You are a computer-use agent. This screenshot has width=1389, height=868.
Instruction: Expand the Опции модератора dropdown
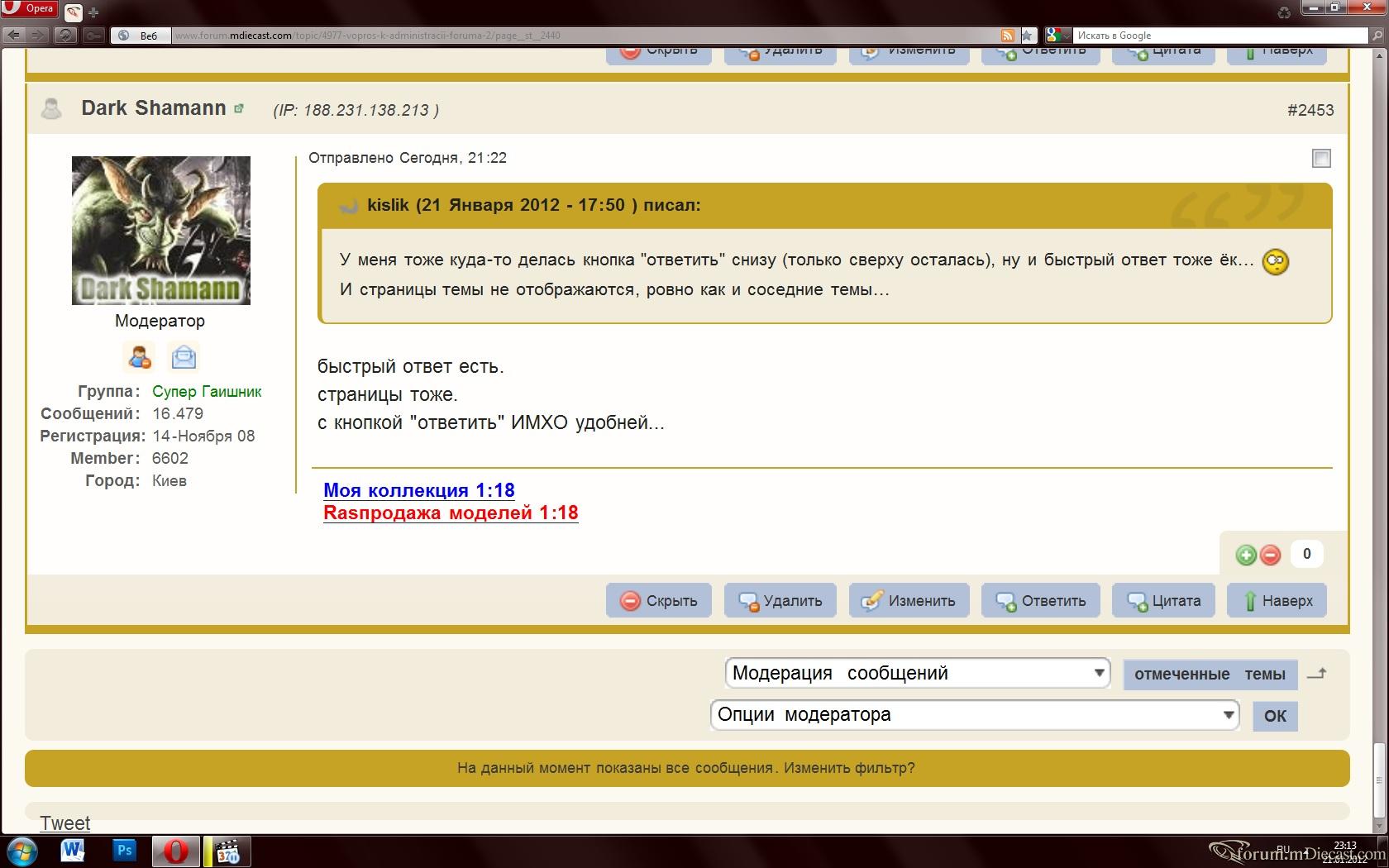975,715
